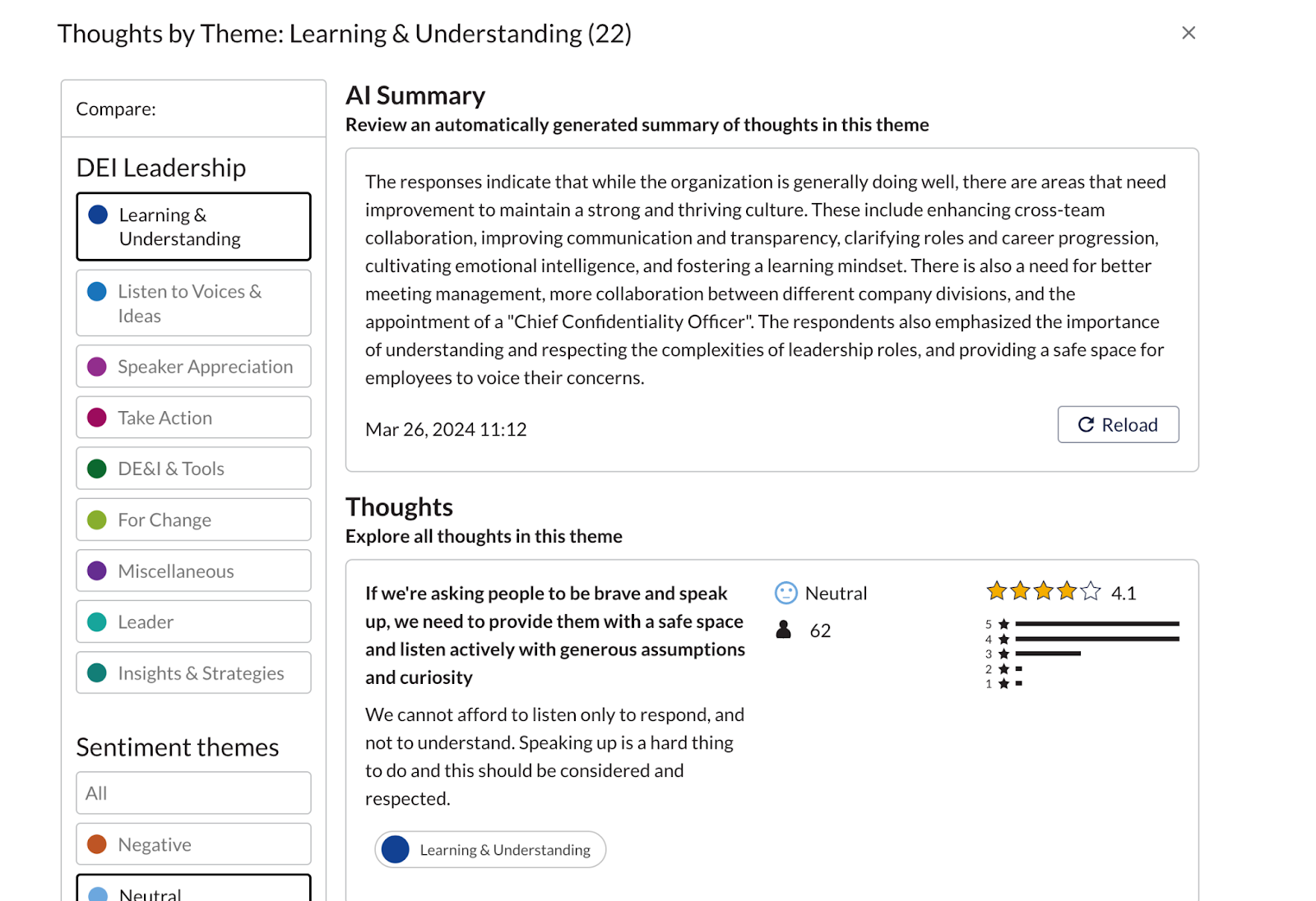Click the reload arrow icon in AI Summary
The width and height of the screenshot is (1316, 901).
tap(1086, 424)
